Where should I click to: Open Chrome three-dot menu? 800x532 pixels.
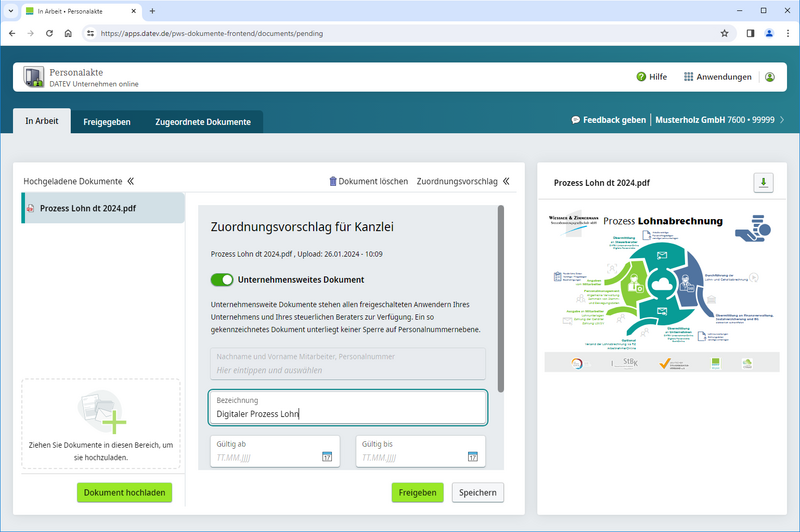point(788,33)
